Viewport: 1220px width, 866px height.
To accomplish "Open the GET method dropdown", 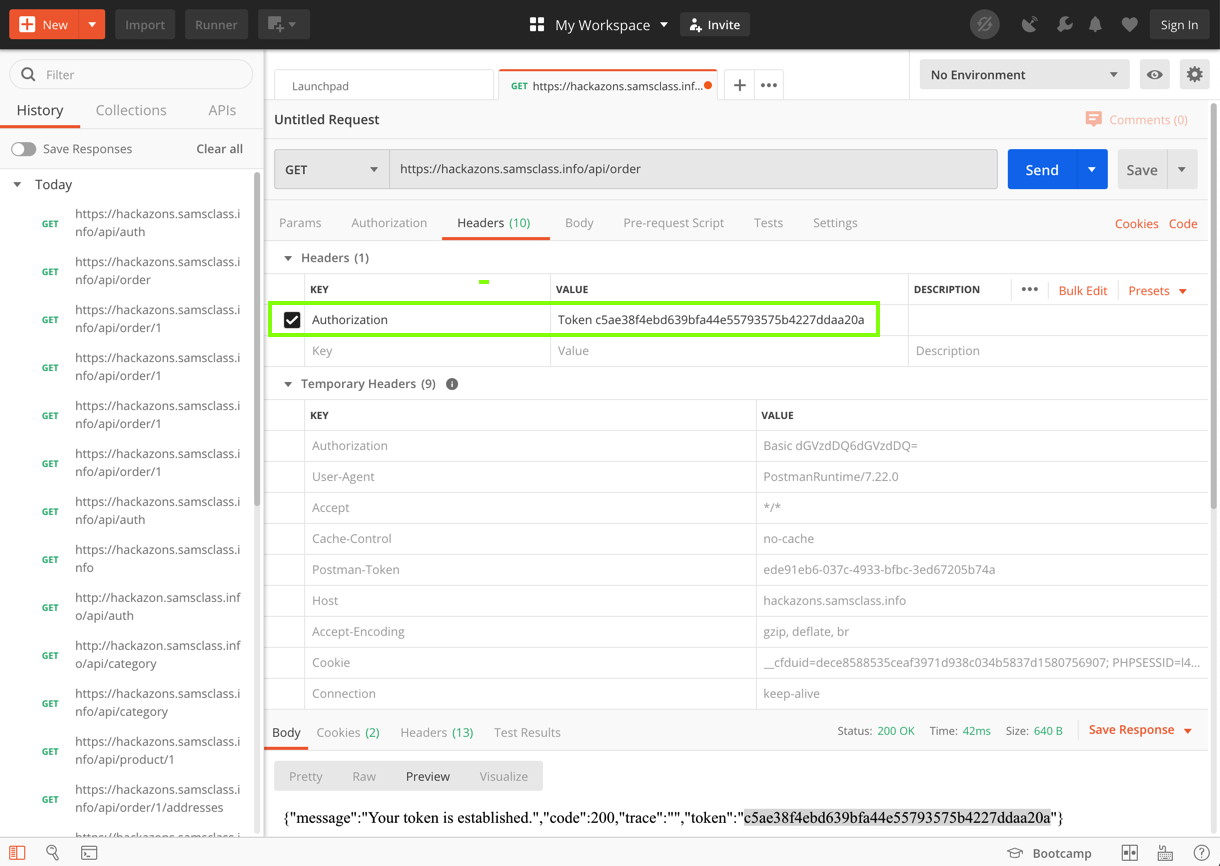I will pos(331,170).
